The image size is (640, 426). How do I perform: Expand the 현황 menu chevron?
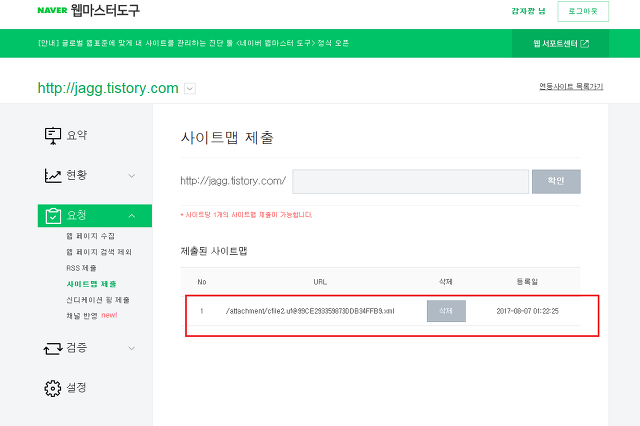(x=131, y=176)
